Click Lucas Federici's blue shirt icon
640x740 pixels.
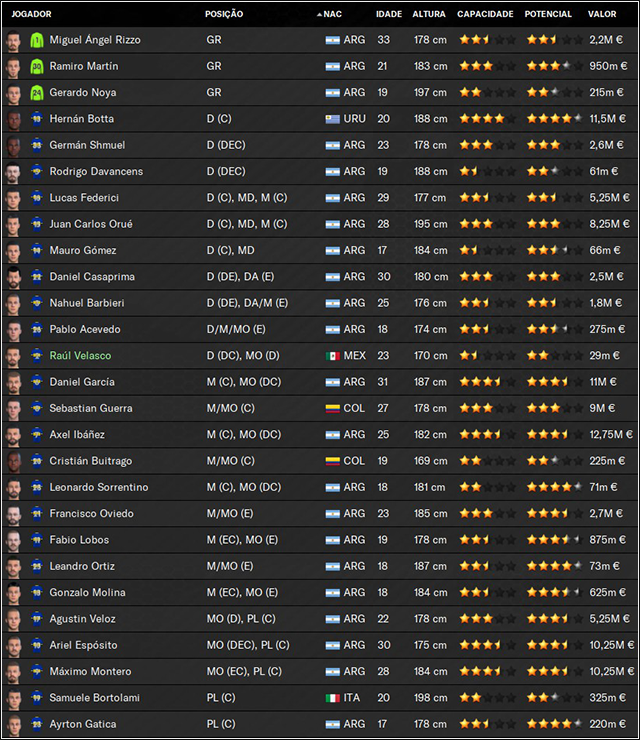click(37, 198)
